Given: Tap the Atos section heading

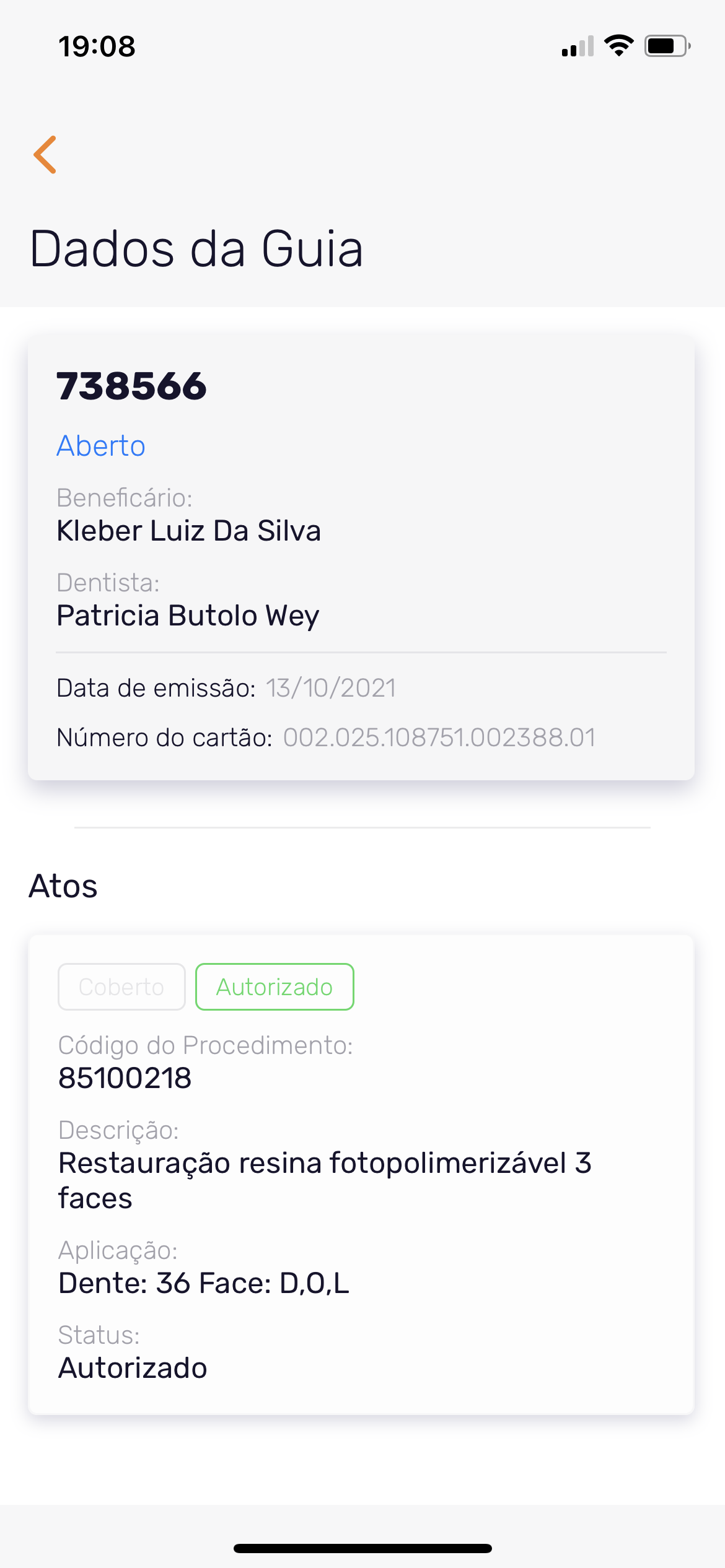Looking at the screenshot, I should 63,886.
